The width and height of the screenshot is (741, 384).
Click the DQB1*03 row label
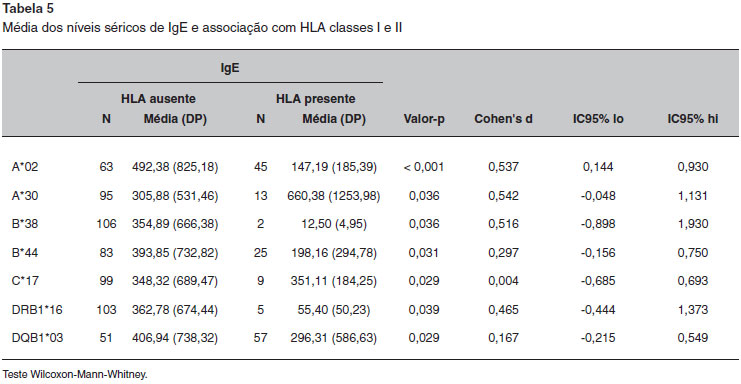(37, 338)
